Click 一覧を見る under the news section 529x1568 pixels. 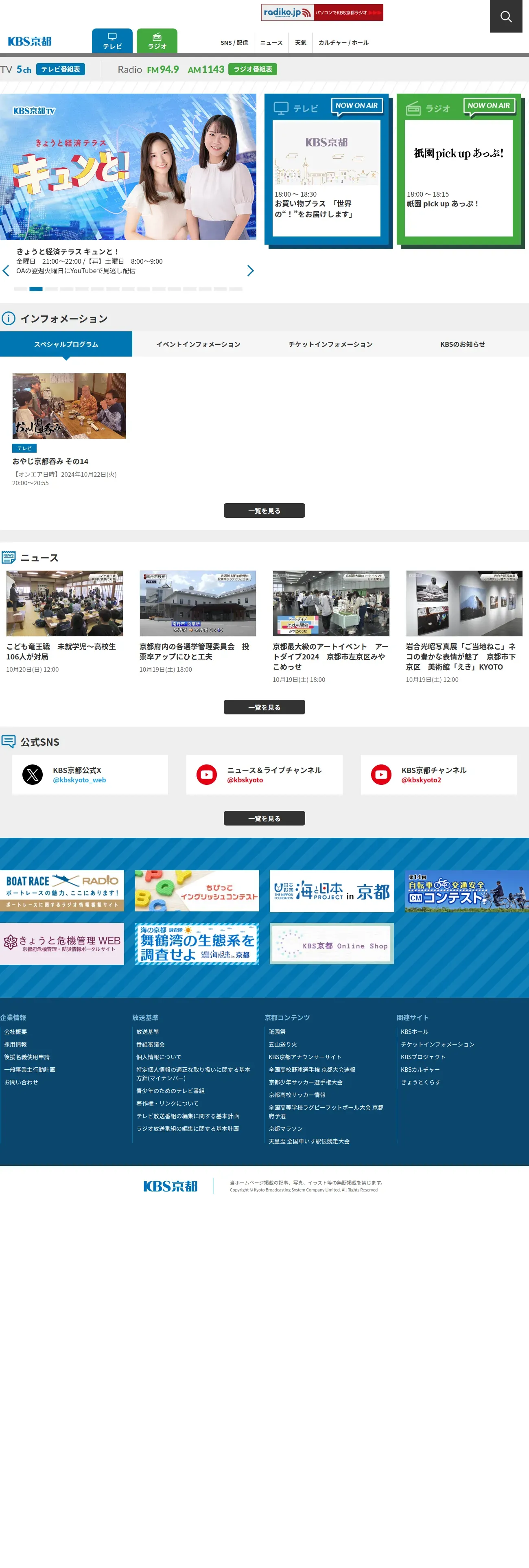(x=264, y=707)
